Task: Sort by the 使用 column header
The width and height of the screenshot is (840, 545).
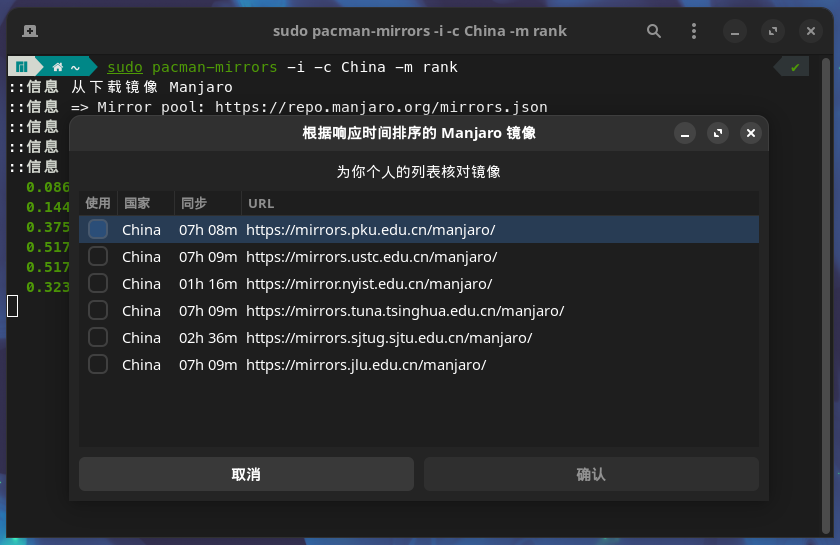Action: pyautogui.click(x=98, y=204)
